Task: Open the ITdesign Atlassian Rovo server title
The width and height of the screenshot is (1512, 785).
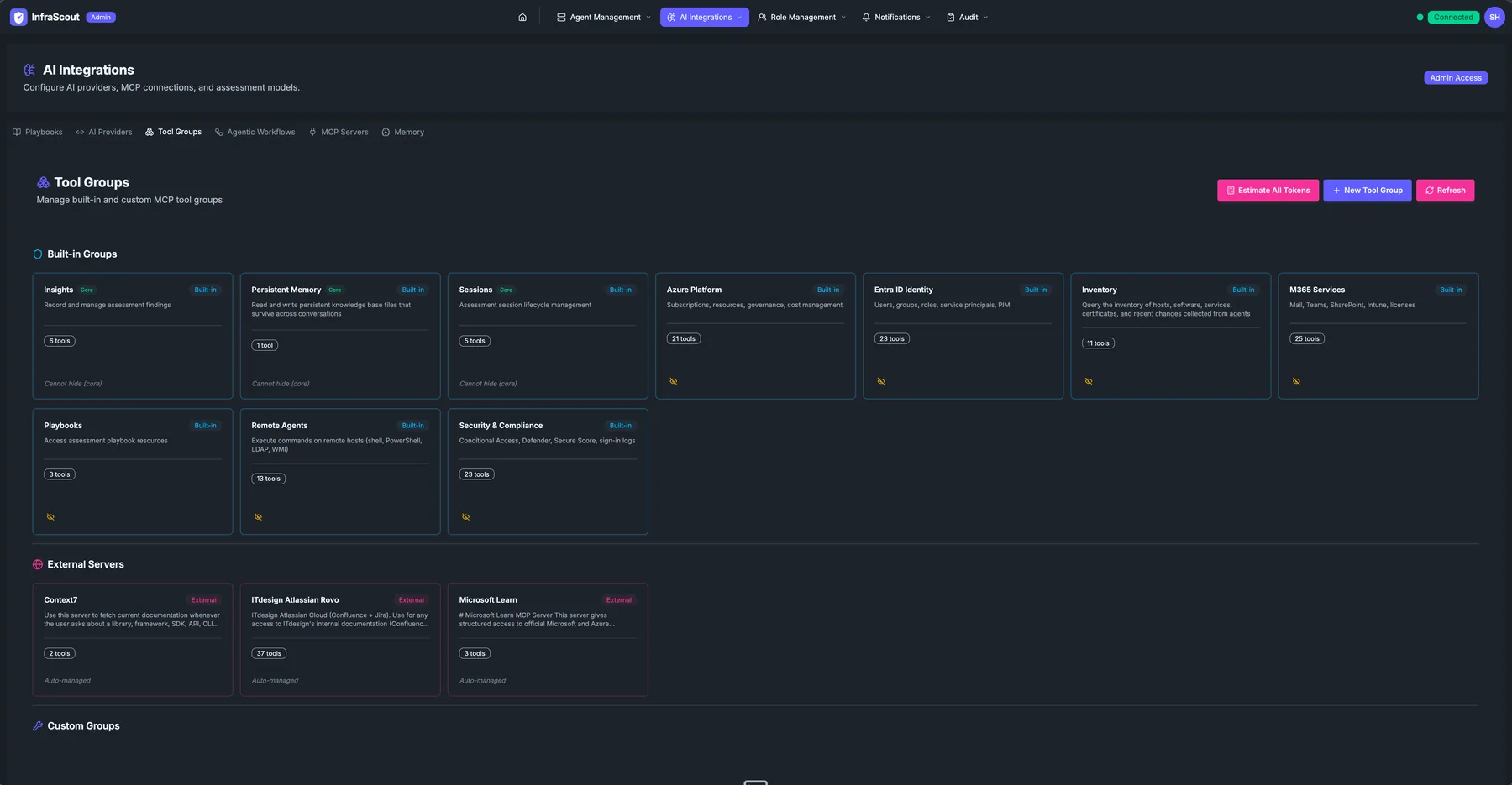Action: coord(295,600)
